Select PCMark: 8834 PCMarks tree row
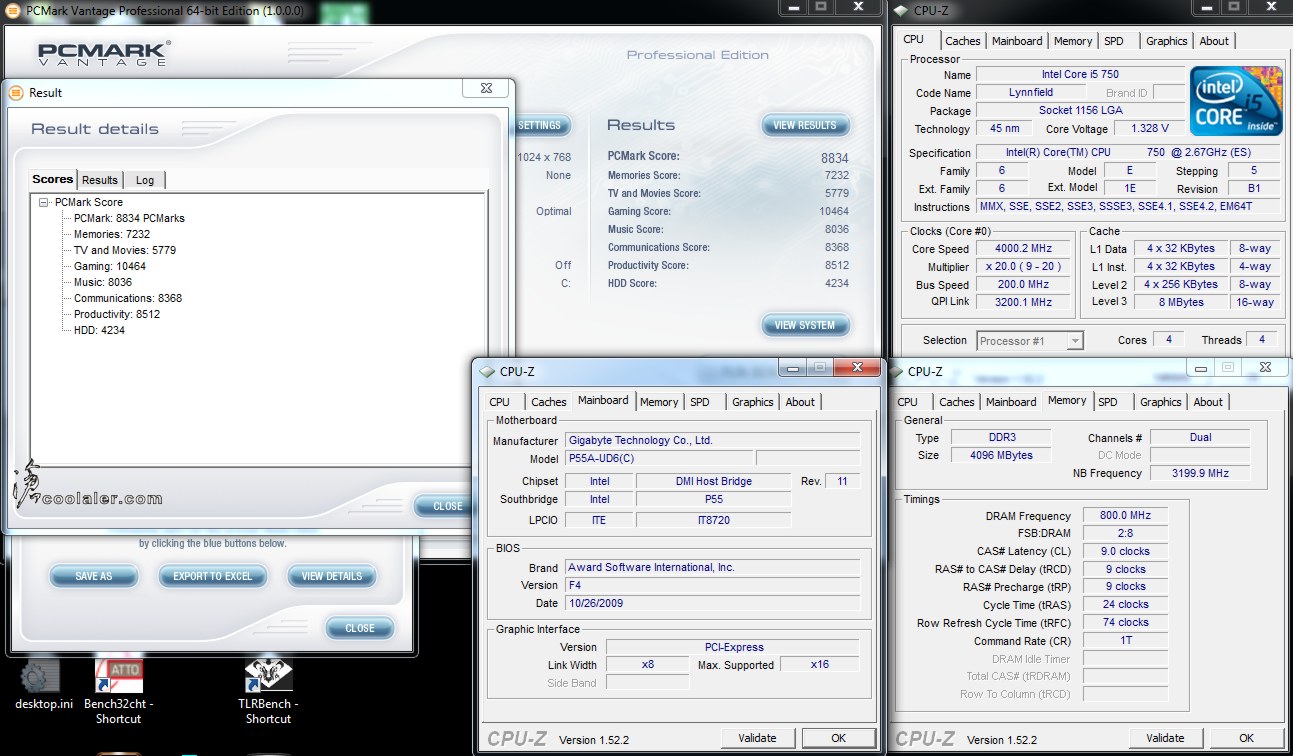Viewport: 1293px width, 756px height. [129, 218]
